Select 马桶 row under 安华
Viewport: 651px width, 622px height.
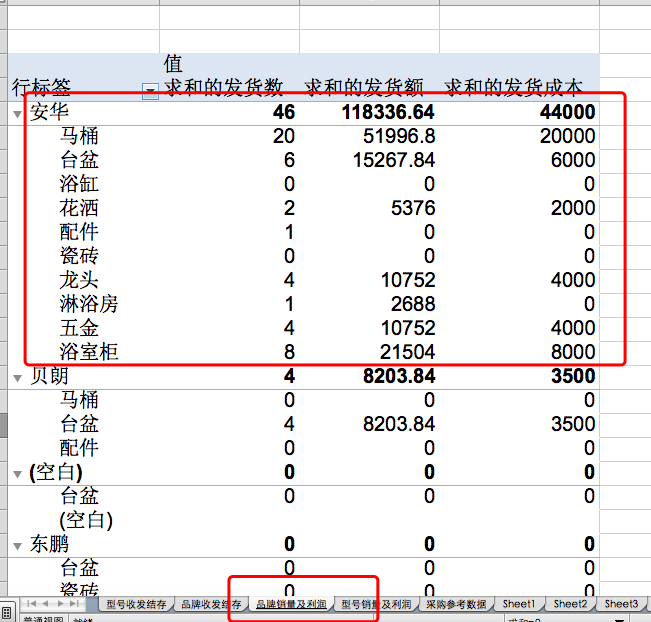(x=79, y=136)
